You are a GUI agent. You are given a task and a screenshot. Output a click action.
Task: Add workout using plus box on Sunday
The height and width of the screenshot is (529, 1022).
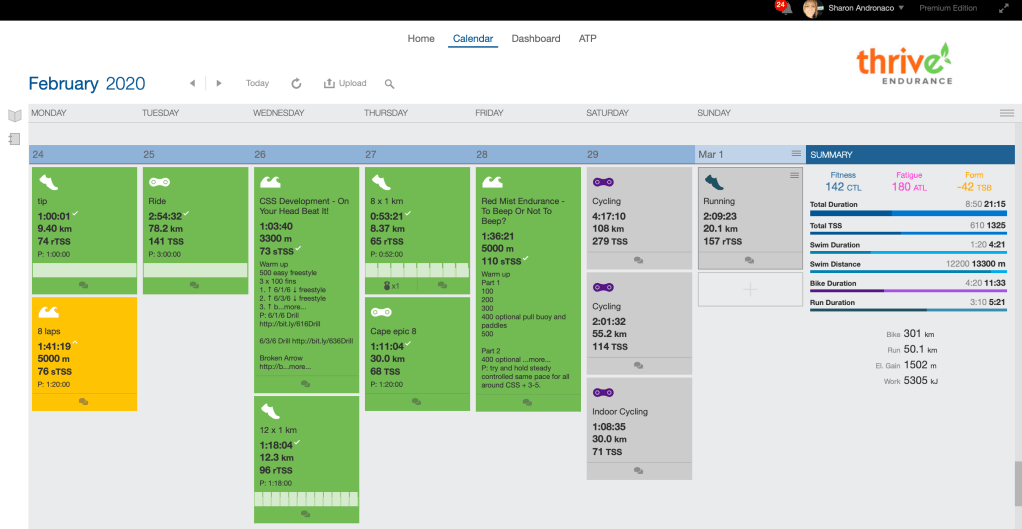tap(751, 289)
